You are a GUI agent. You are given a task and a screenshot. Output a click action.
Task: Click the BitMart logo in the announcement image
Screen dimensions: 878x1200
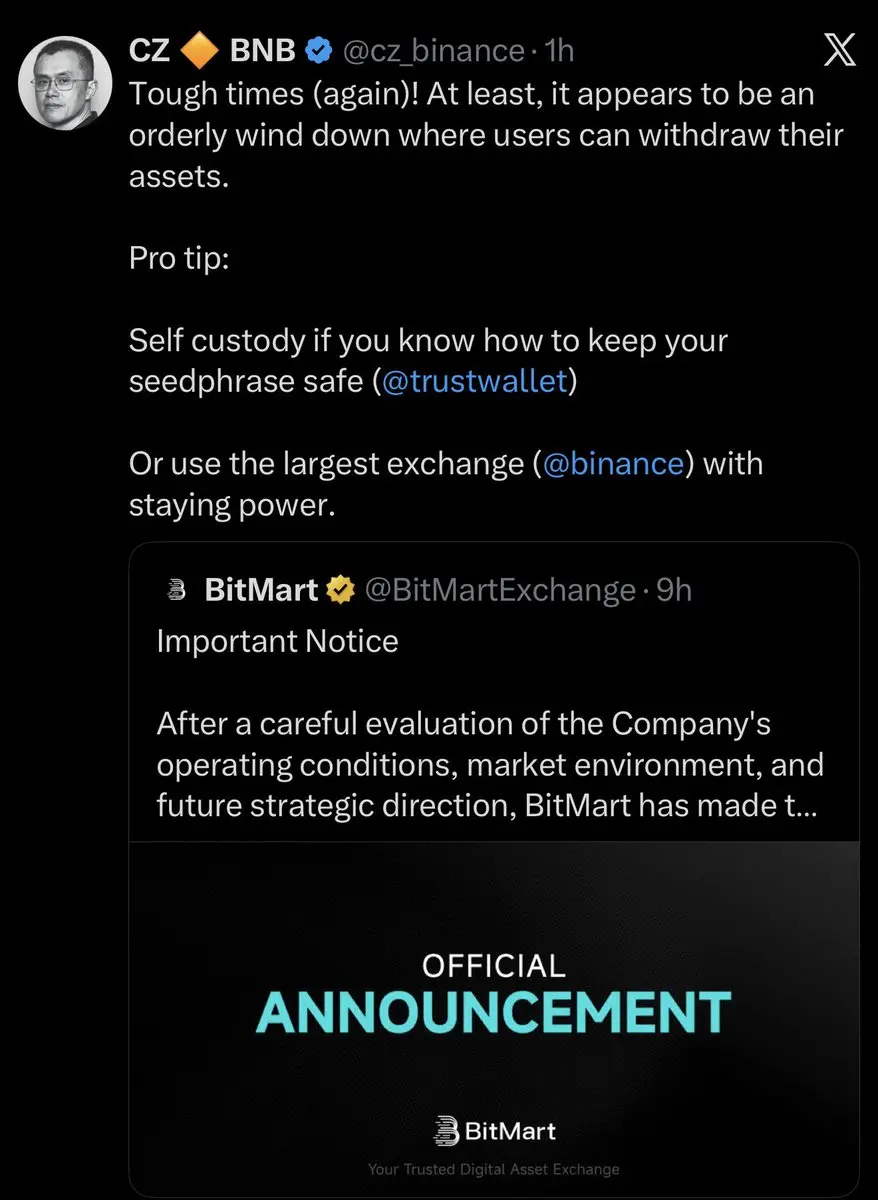(x=494, y=1131)
